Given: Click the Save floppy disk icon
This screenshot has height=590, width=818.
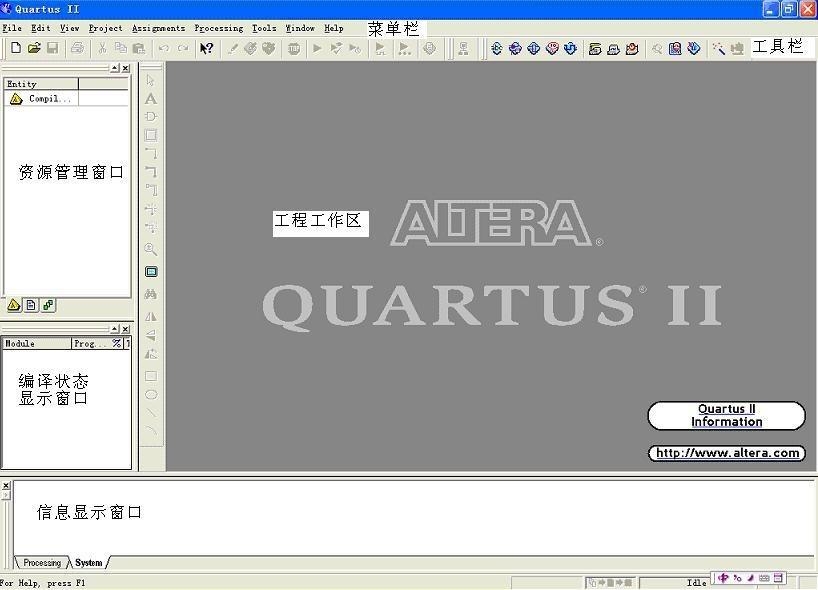Looking at the screenshot, I should [52, 48].
